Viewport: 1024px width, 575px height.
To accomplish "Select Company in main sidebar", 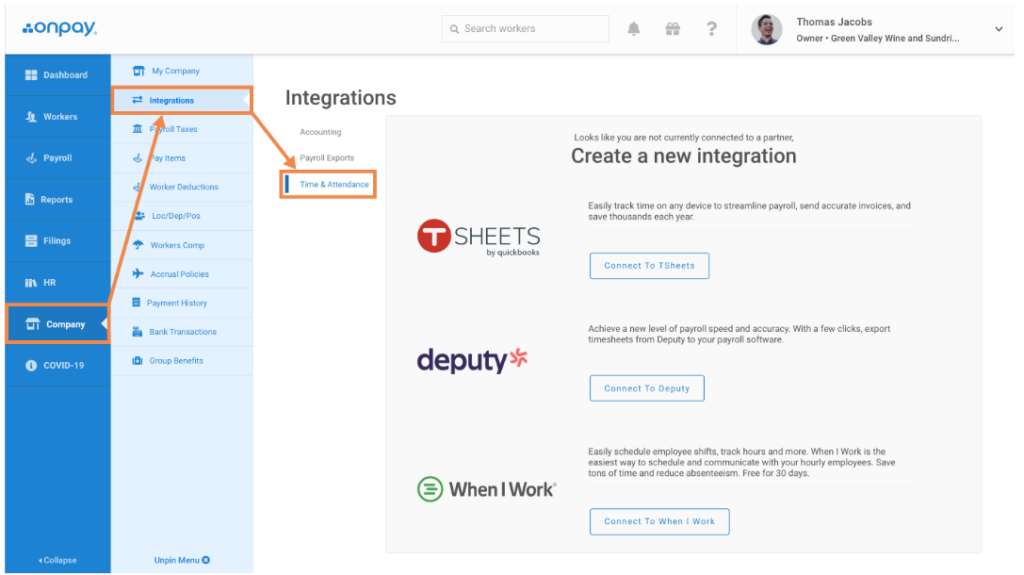I will tap(57, 324).
